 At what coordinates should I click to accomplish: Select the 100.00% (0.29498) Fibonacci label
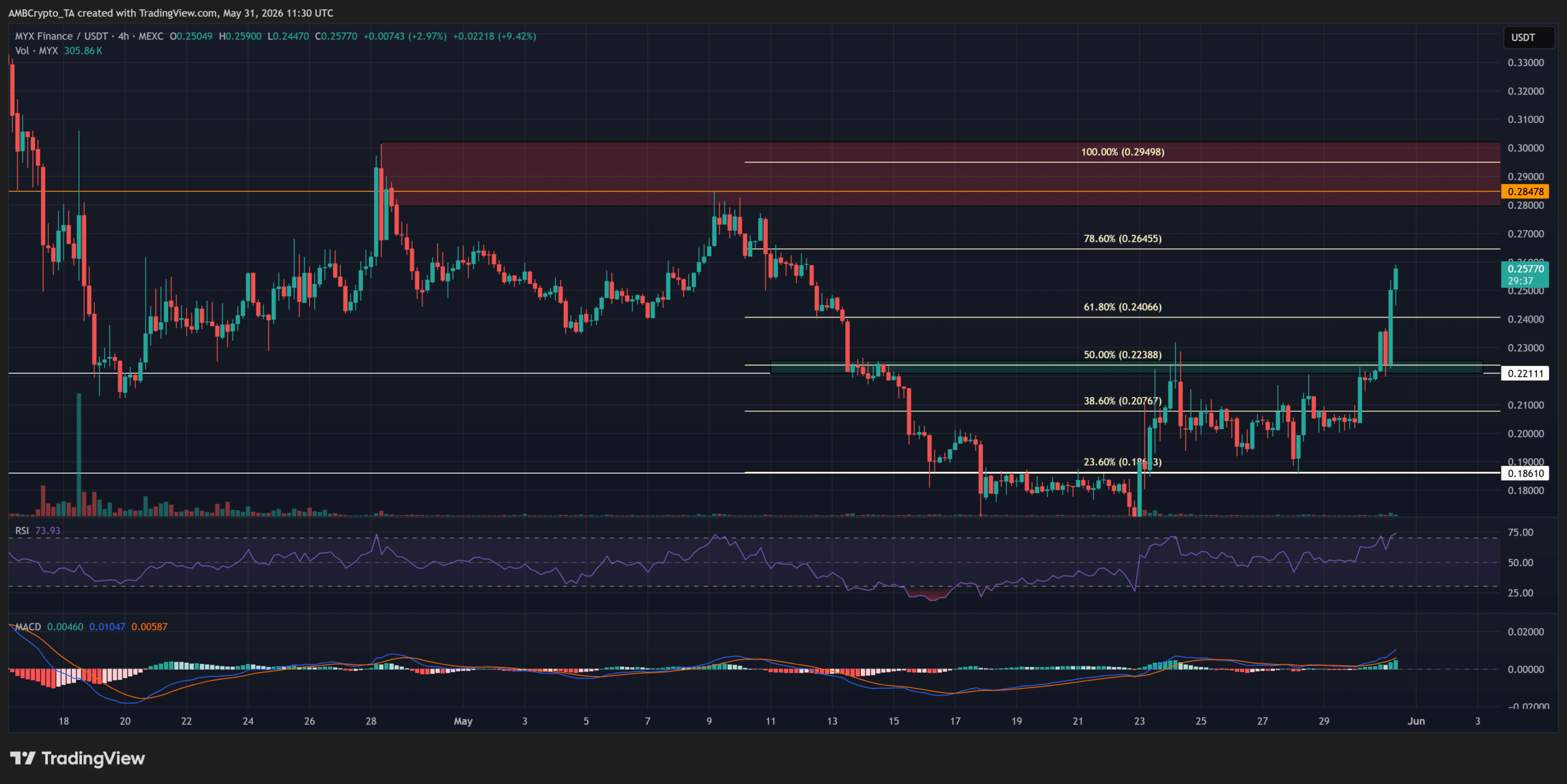tap(1123, 152)
